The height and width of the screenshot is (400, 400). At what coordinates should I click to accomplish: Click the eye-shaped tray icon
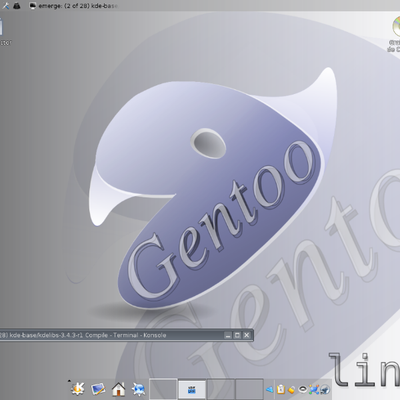(302, 389)
